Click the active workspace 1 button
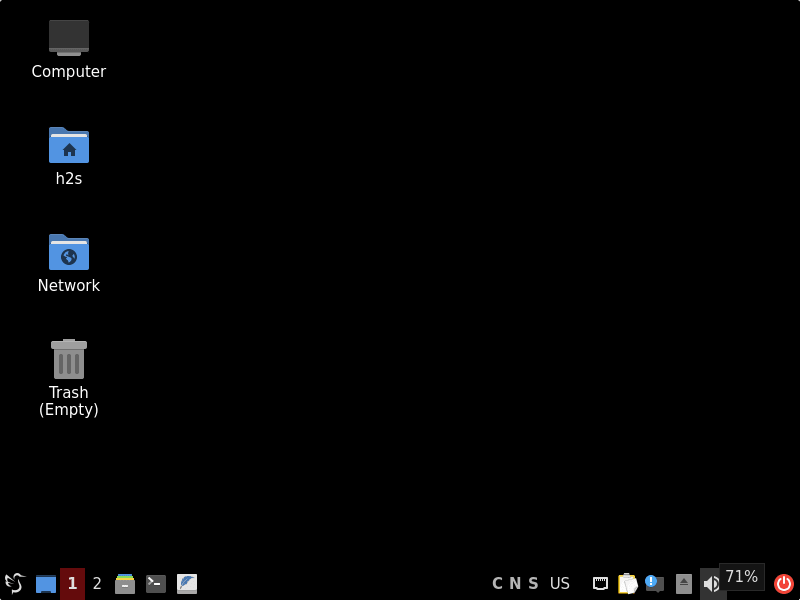Image resolution: width=800 pixels, height=600 pixels. (71, 583)
